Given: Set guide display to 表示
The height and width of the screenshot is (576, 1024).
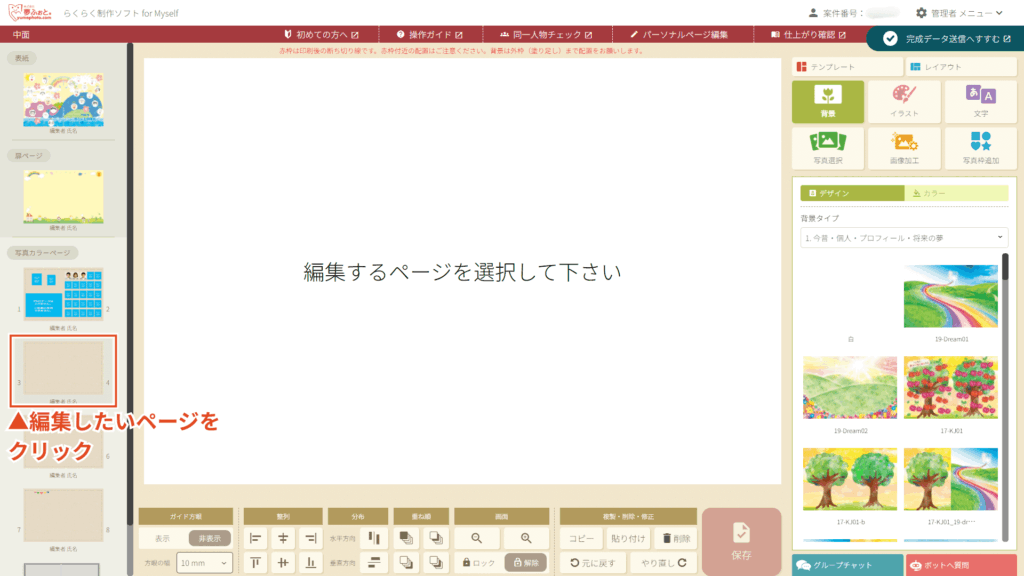Looking at the screenshot, I should pyautogui.click(x=161, y=538).
